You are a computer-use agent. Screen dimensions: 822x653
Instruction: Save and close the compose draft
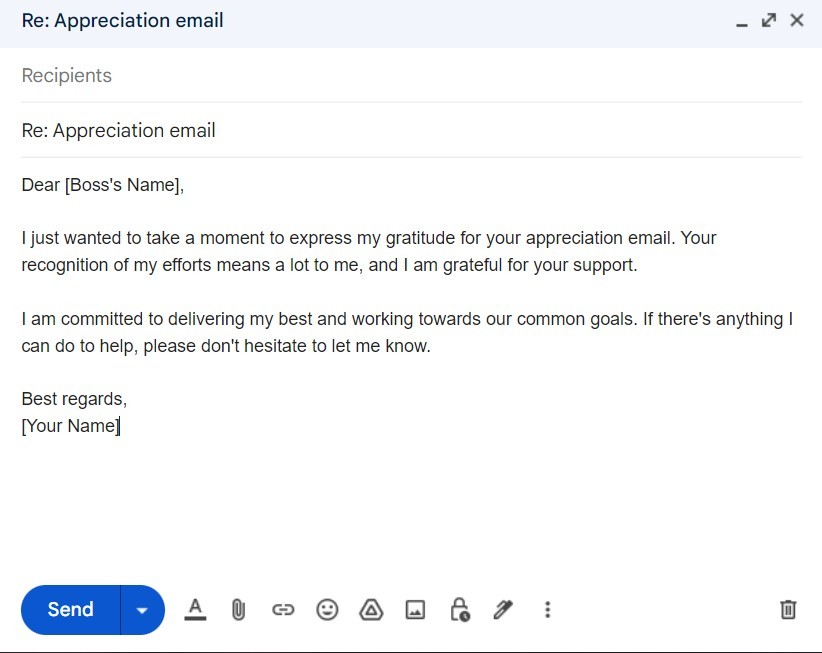click(x=797, y=20)
